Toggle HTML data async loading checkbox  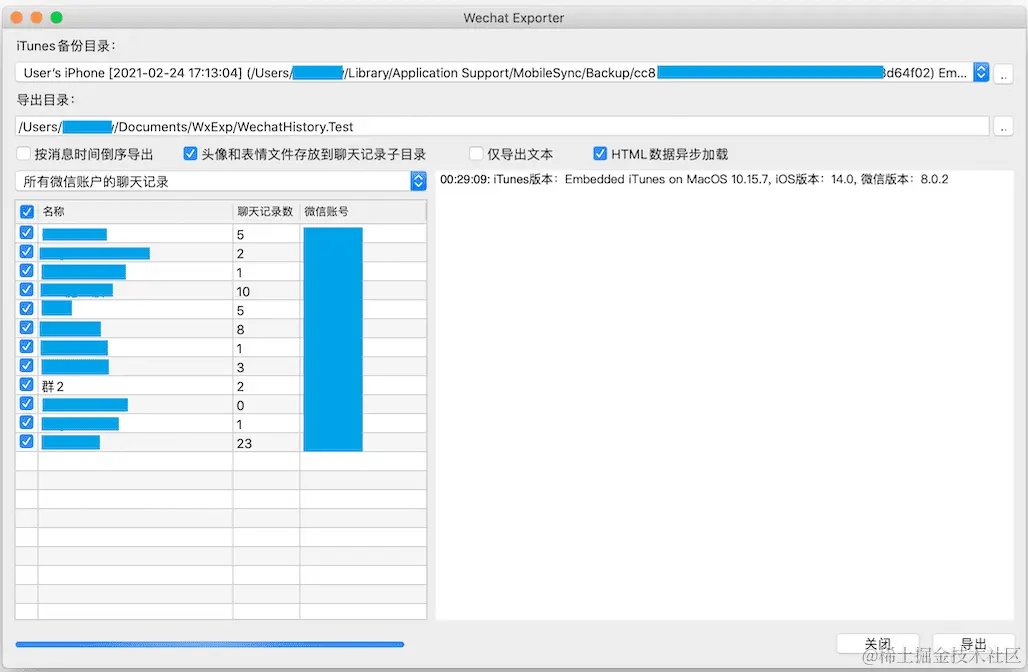point(600,153)
